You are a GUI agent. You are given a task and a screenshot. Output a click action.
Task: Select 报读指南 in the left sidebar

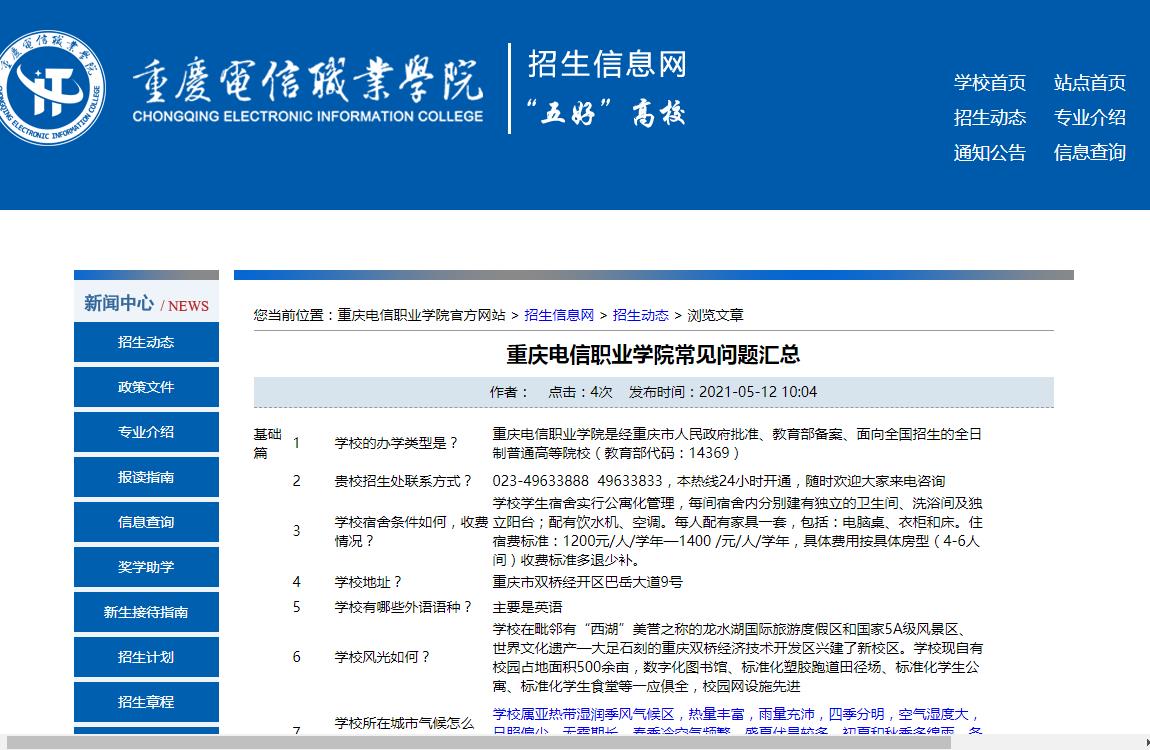(146, 477)
